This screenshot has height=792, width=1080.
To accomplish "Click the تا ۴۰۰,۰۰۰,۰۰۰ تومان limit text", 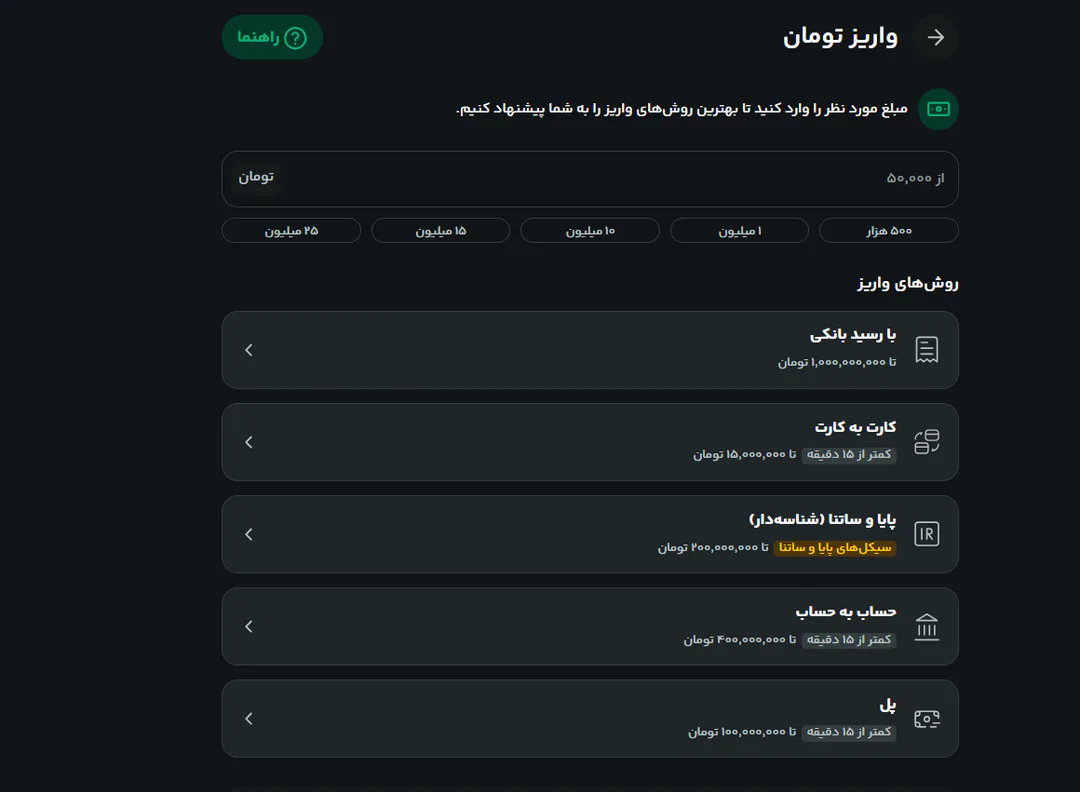I will point(740,640).
